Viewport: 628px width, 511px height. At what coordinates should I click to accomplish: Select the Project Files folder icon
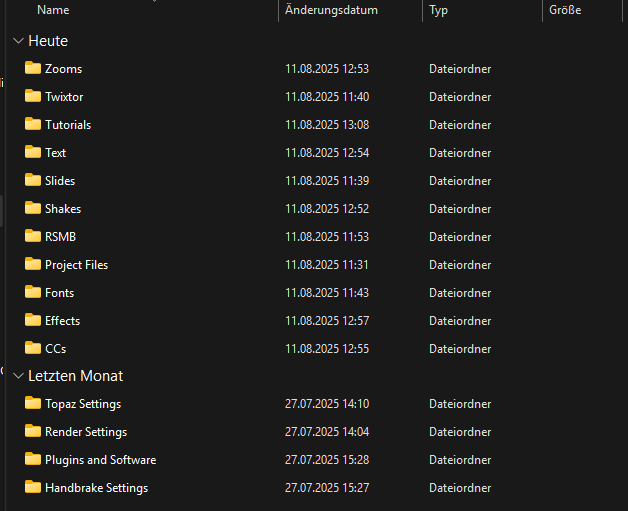(x=33, y=265)
